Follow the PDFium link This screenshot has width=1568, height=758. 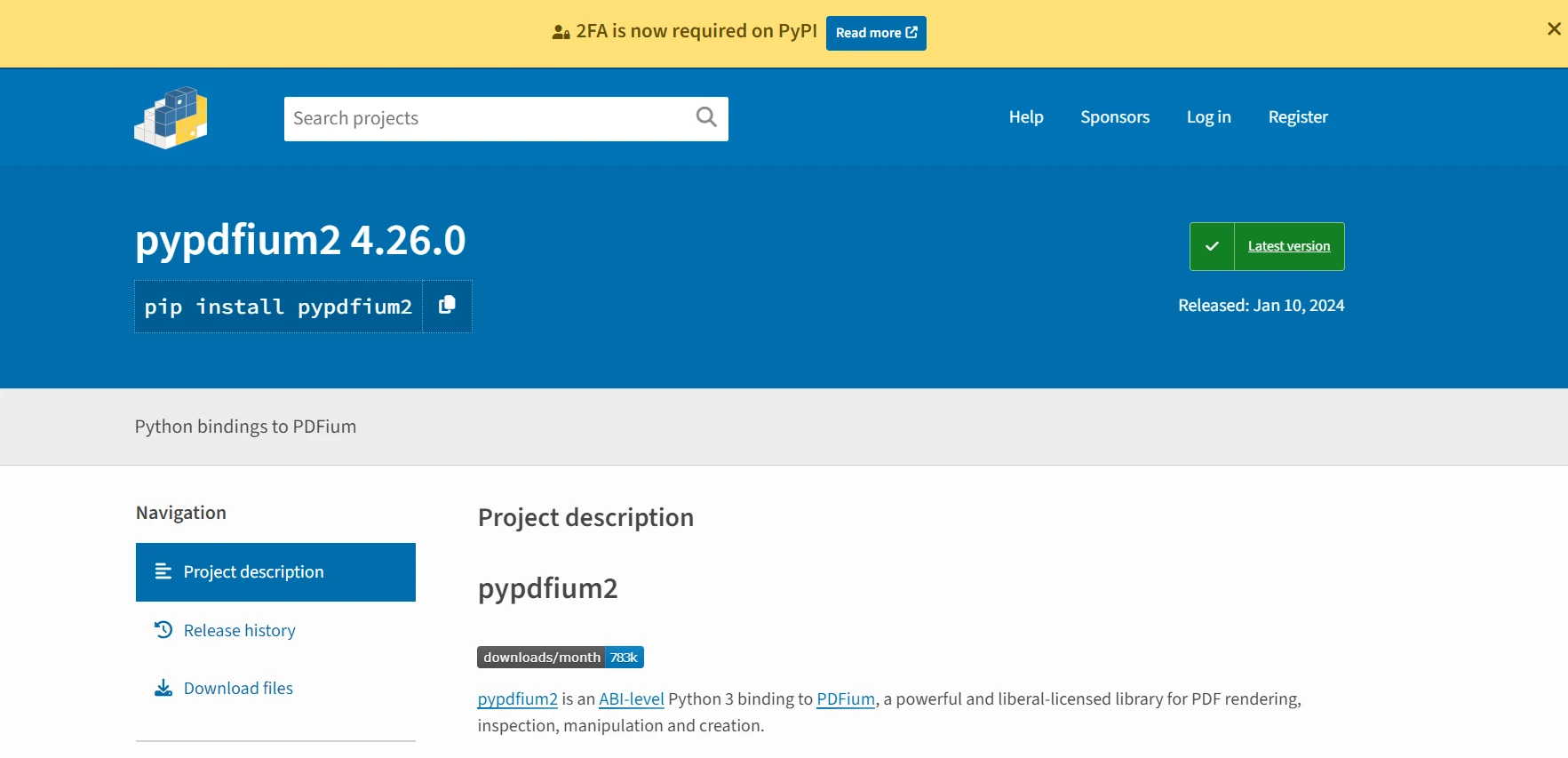point(846,698)
